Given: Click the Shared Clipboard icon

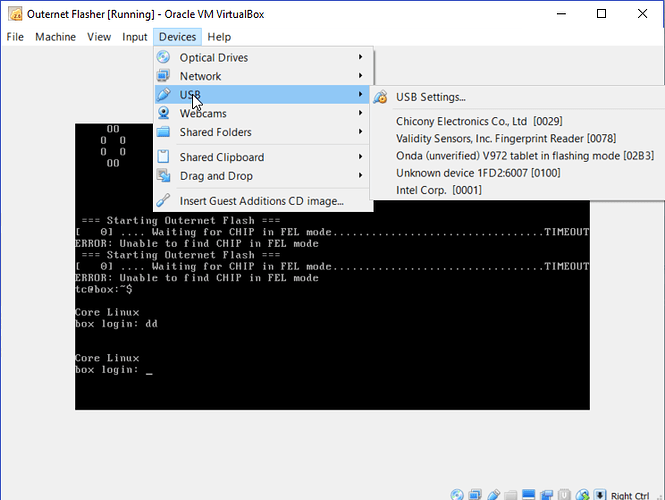Looking at the screenshot, I should (163, 156).
